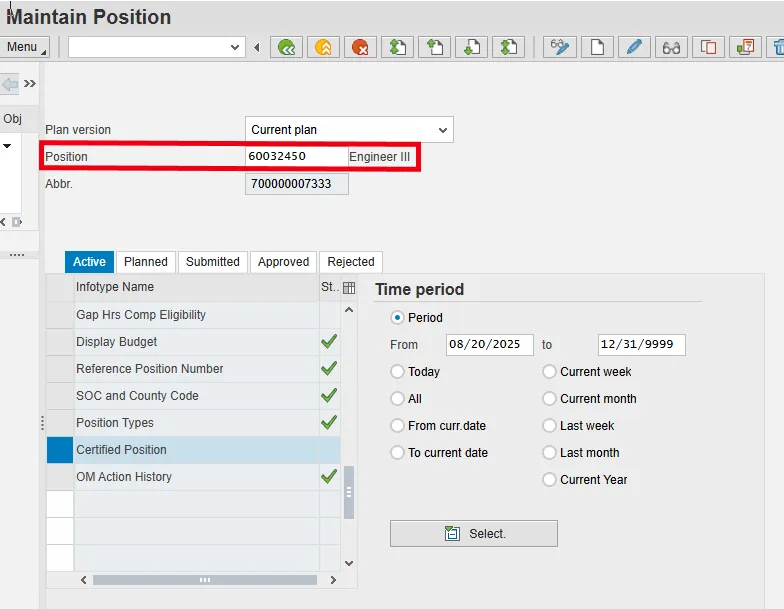Screen dimensions: 784x609
Task: Select the Gap Hrs Comp Eligibility row
Action: [194, 315]
